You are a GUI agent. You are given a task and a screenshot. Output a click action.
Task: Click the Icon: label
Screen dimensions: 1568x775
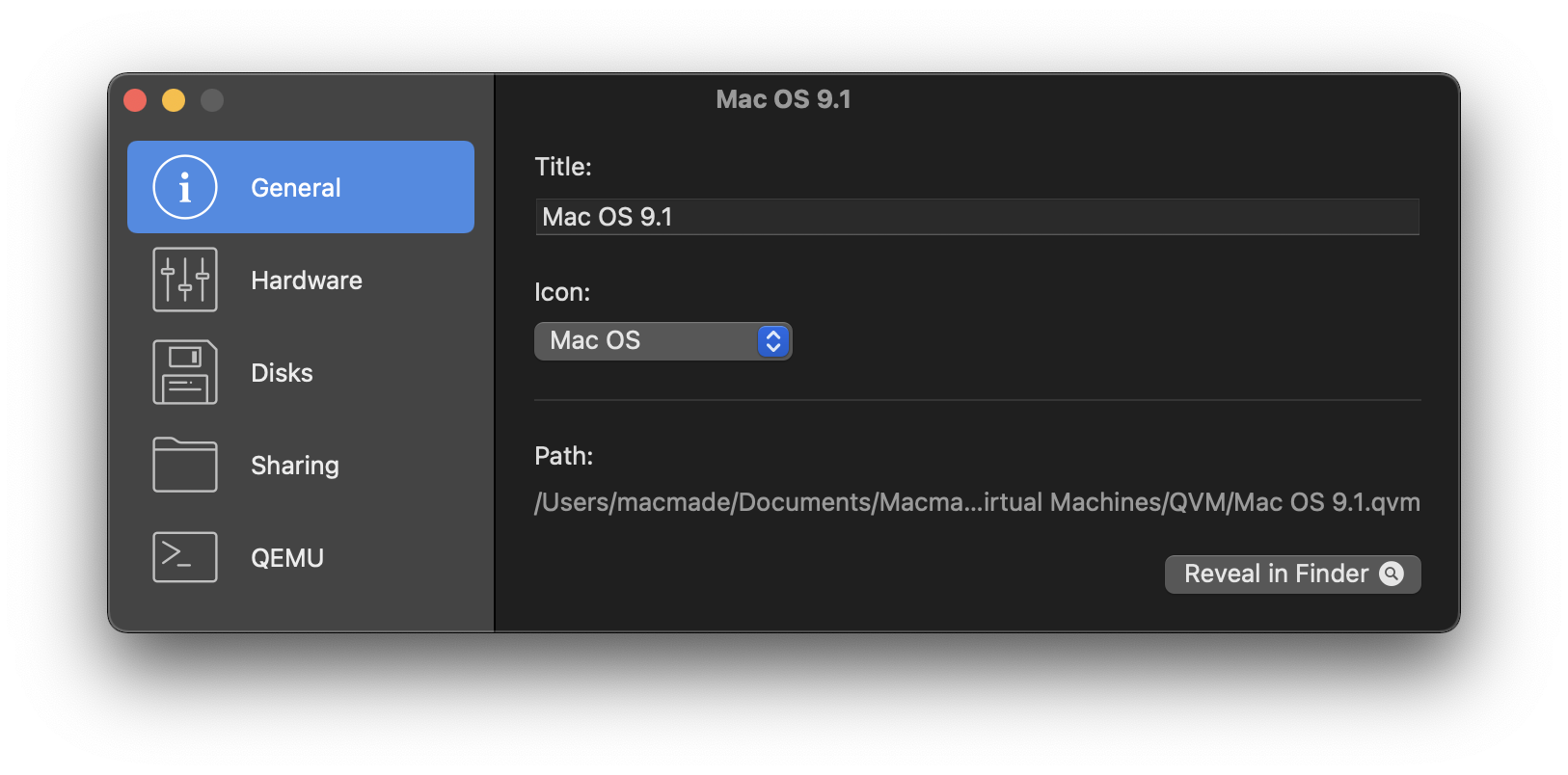coord(562,292)
